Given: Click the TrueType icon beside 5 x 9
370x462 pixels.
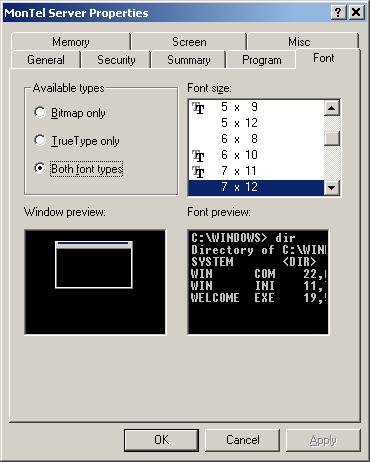Looking at the screenshot, I should (x=198, y=108).
